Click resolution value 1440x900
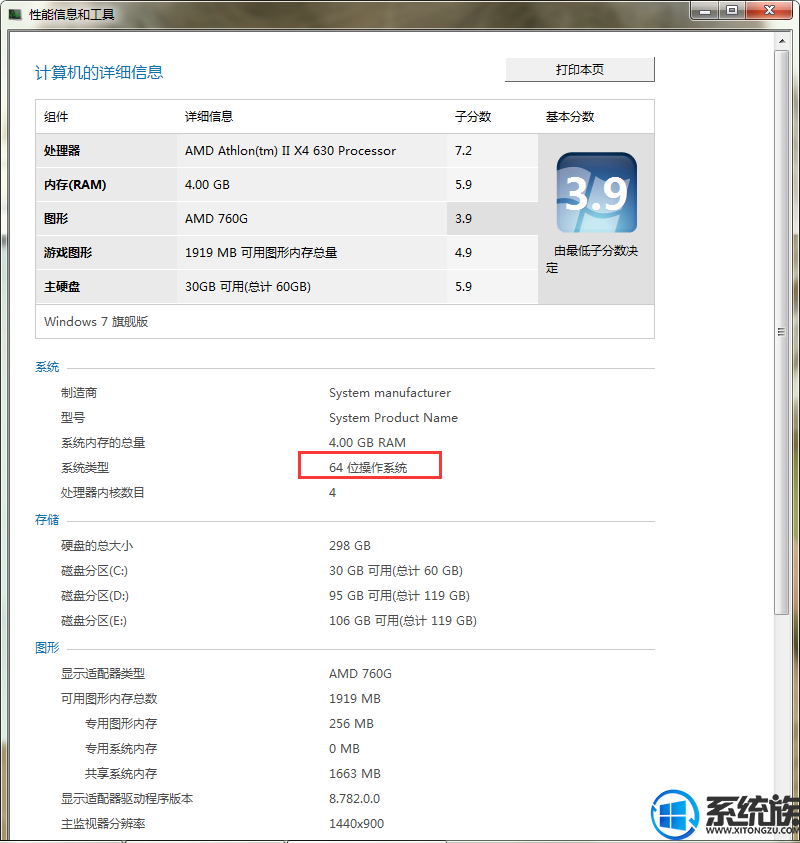Viewport: 800px width, 843px height. (356, 823)
